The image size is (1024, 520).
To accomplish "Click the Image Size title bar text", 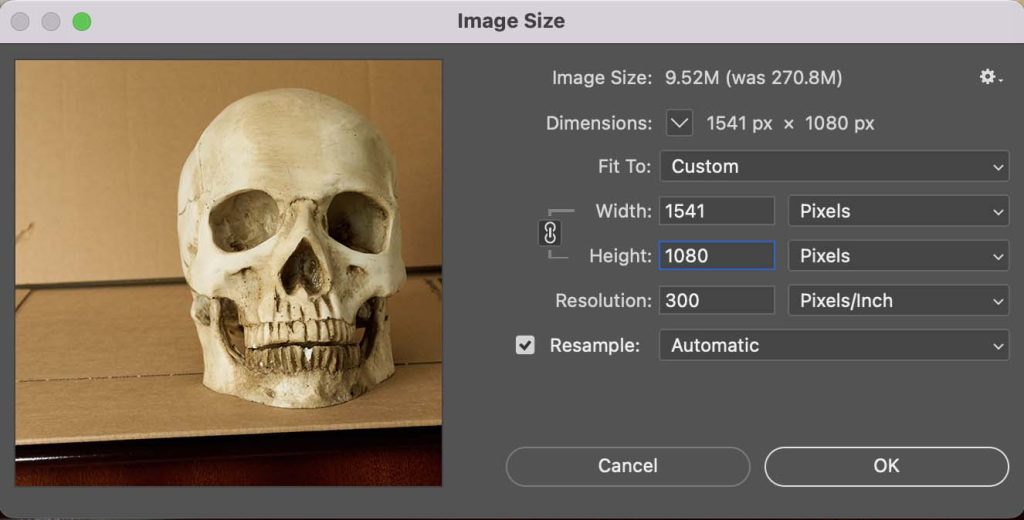I will coord(511,21).
